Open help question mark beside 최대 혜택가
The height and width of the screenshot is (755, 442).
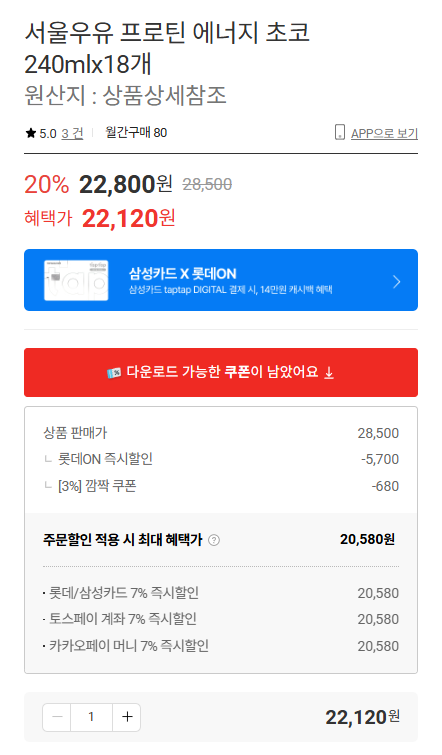214,540
